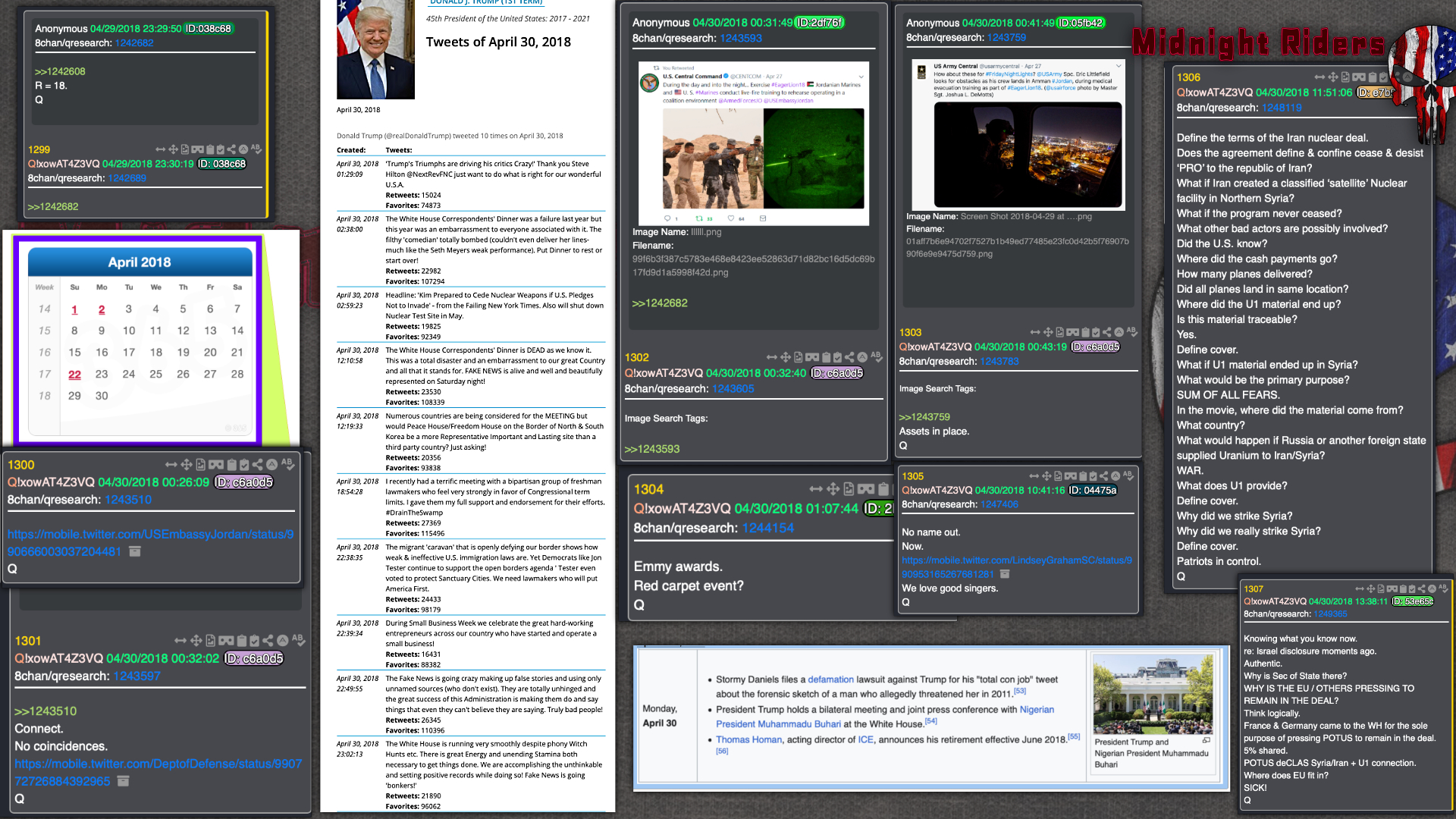The width and height of the screenshot is (1456, 819).
Task: Click the clipboard-check icon on post 1300
Action: [x=244, y=465]
